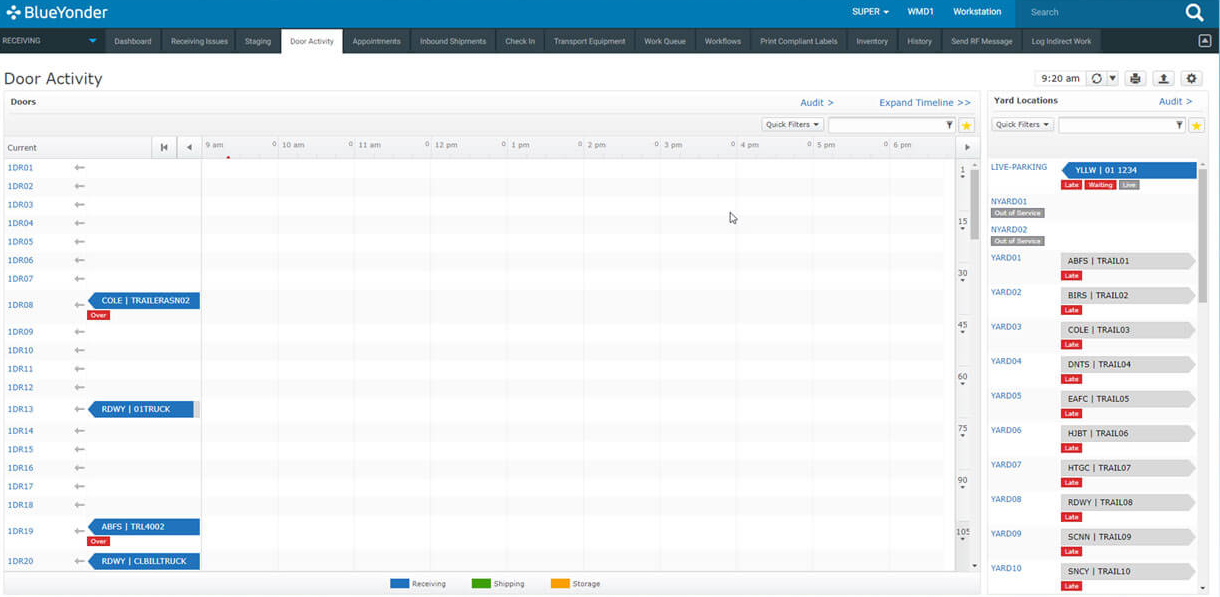Viewport: 1220px width, 597px height.
Task: Click the magnifier search icon in header
Action: pos(1194,13)
